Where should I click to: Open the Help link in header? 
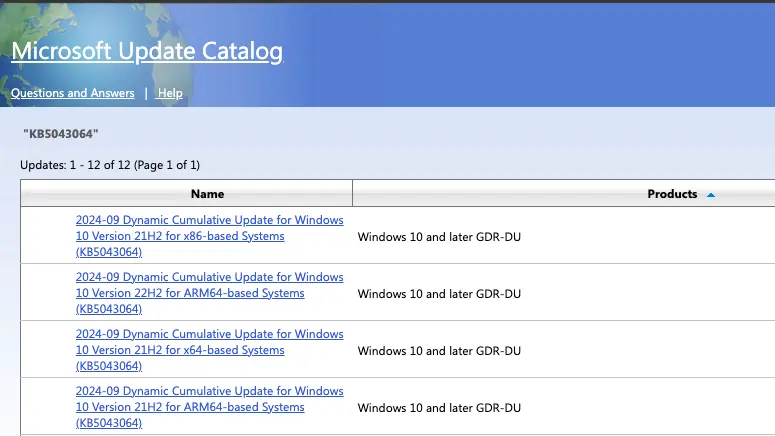click(170, 93)
